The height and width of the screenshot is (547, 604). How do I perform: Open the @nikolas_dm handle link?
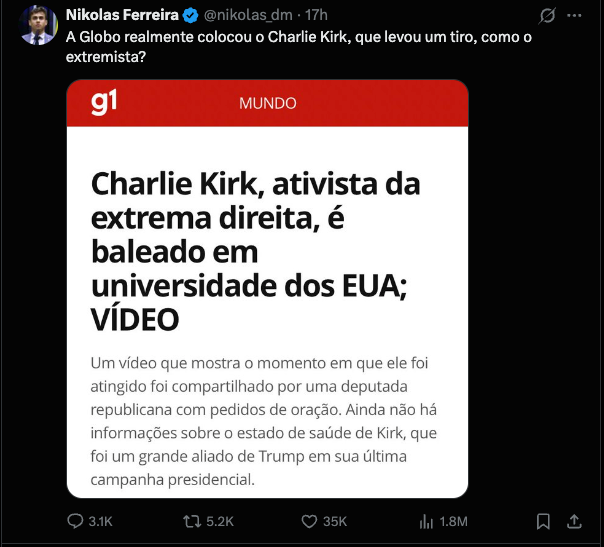(x=248, y=15)
